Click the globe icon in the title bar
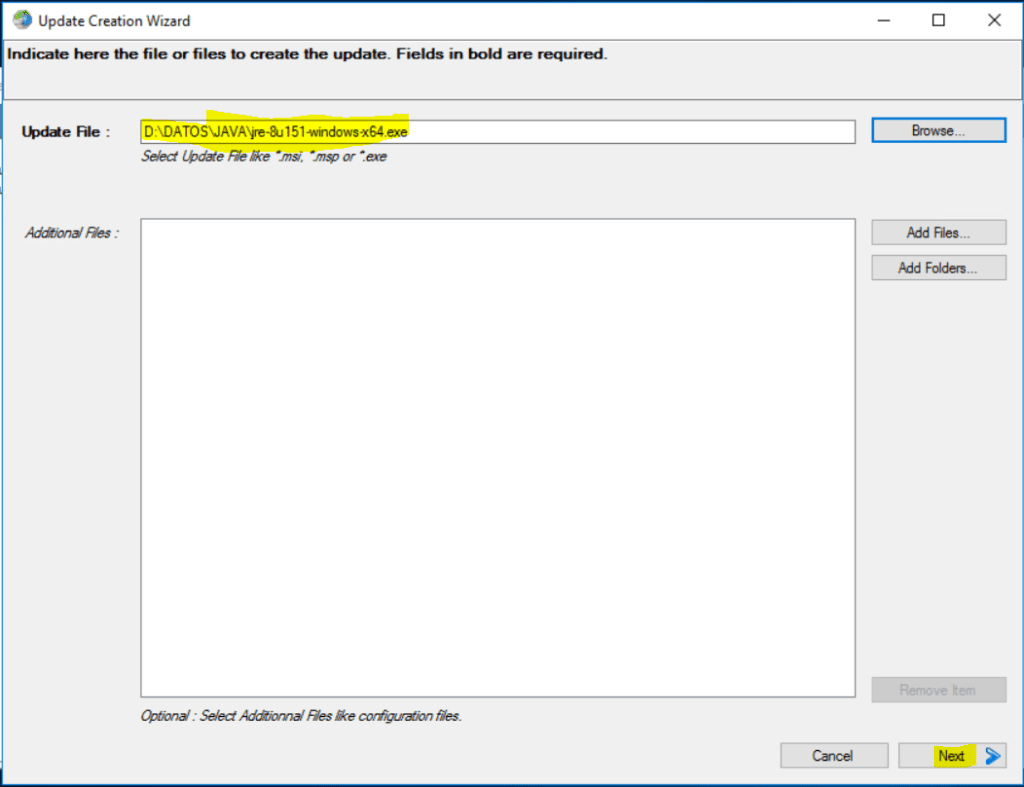1024x787 pixels. click(22, 20)
